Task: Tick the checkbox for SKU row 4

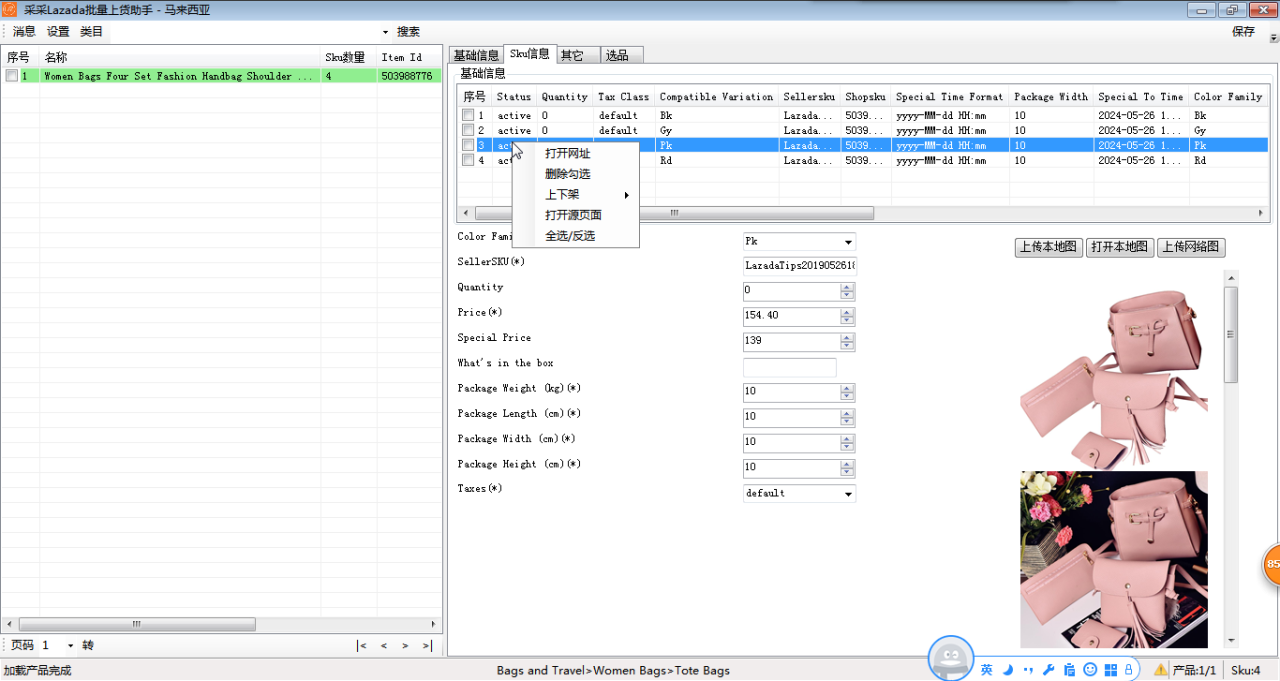Action: point(468,161)
